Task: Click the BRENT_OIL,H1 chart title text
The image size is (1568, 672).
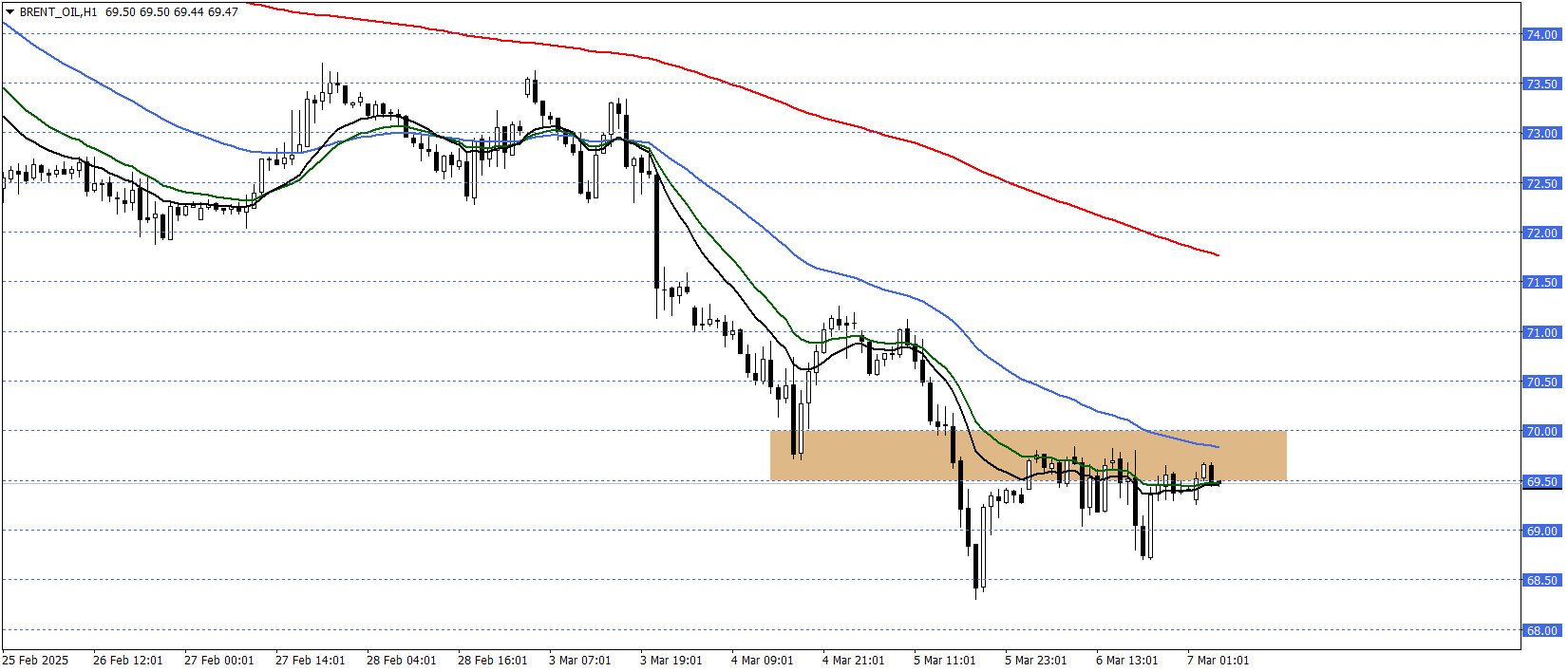Action: [x=58, y=12]
